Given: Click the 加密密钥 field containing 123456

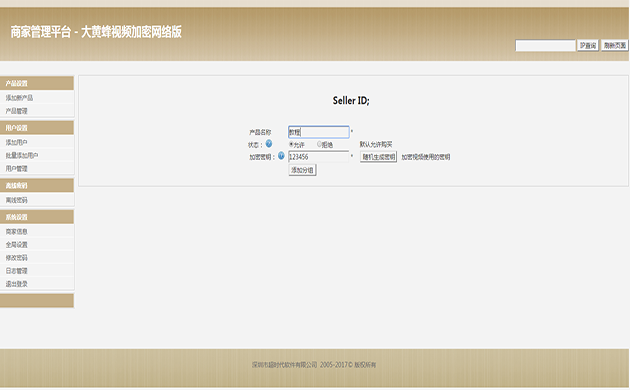Looking at the screenshot, I should (x=319, y=157).
